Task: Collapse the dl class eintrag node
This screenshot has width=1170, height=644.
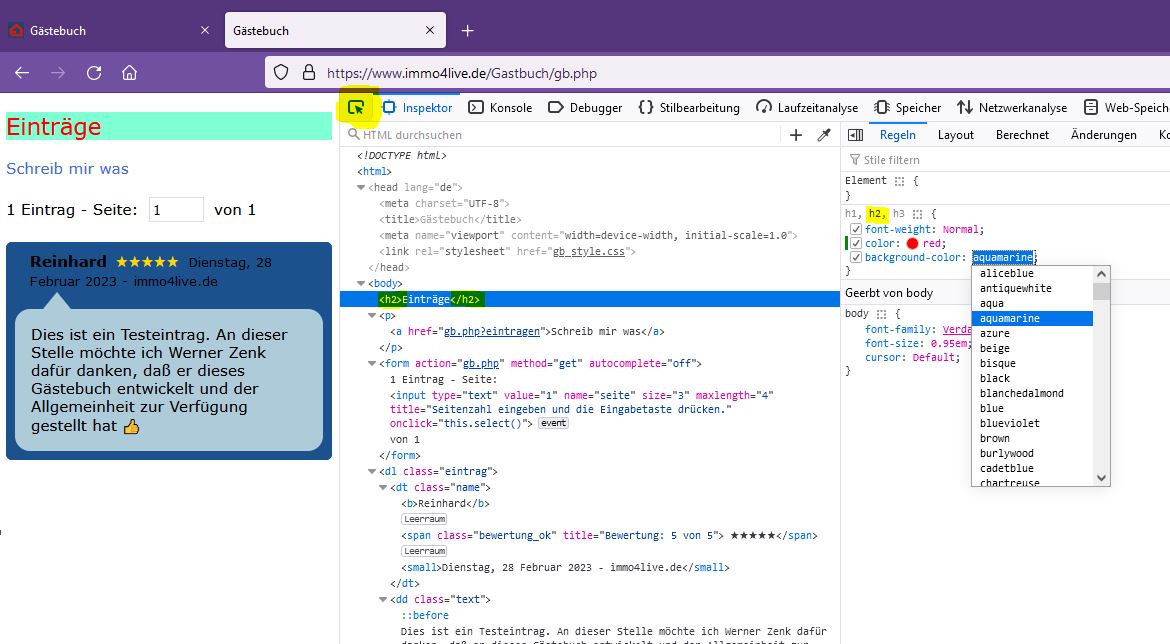Action: tap(372, 471)
